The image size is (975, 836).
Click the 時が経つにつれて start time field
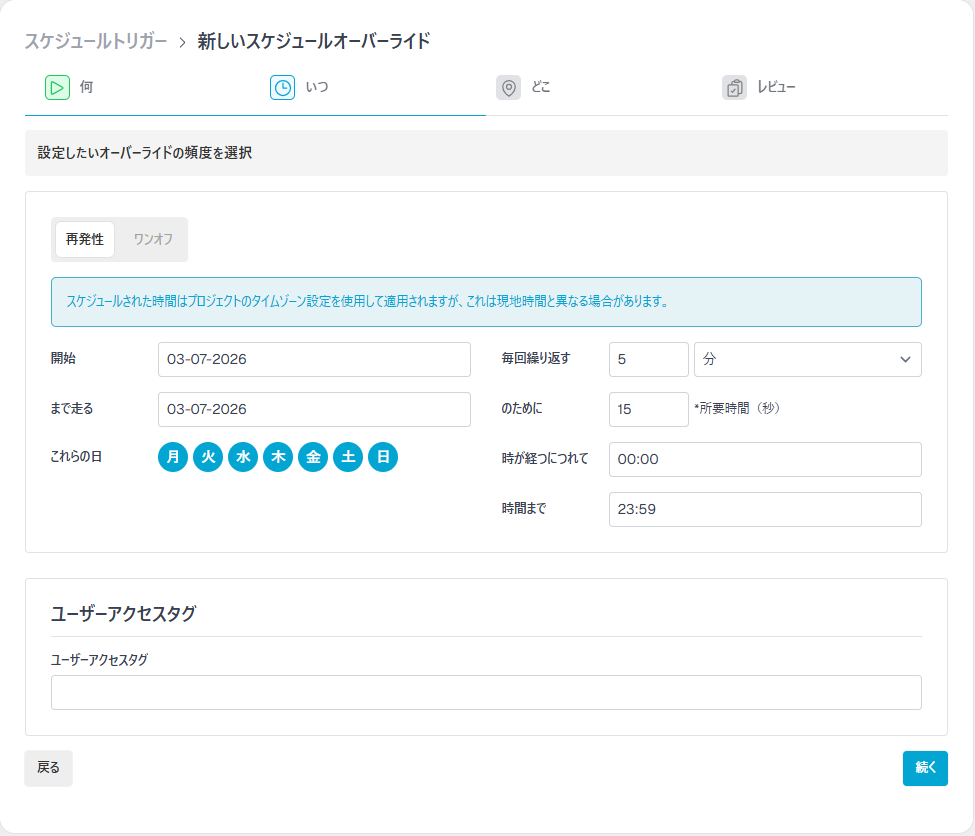765,460
